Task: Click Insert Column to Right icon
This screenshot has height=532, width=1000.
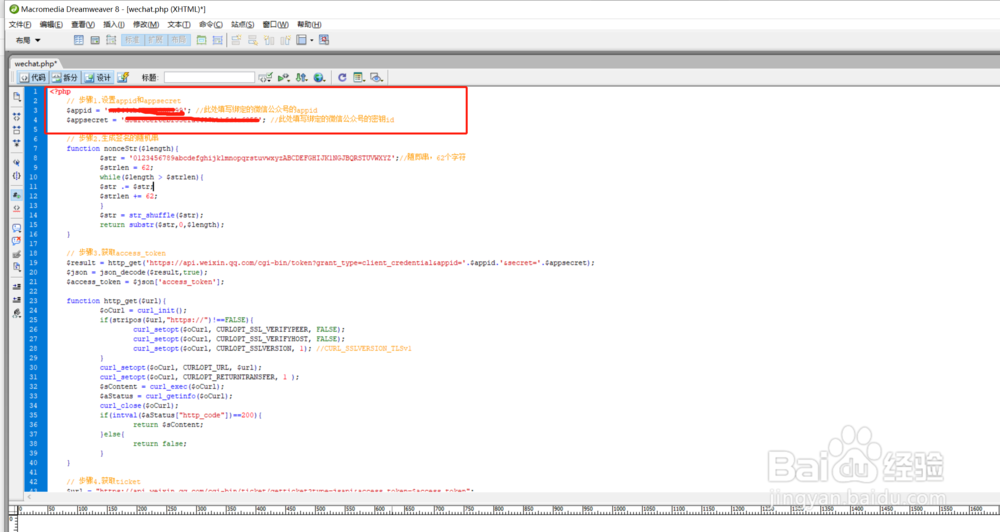Action: (285, 40)
